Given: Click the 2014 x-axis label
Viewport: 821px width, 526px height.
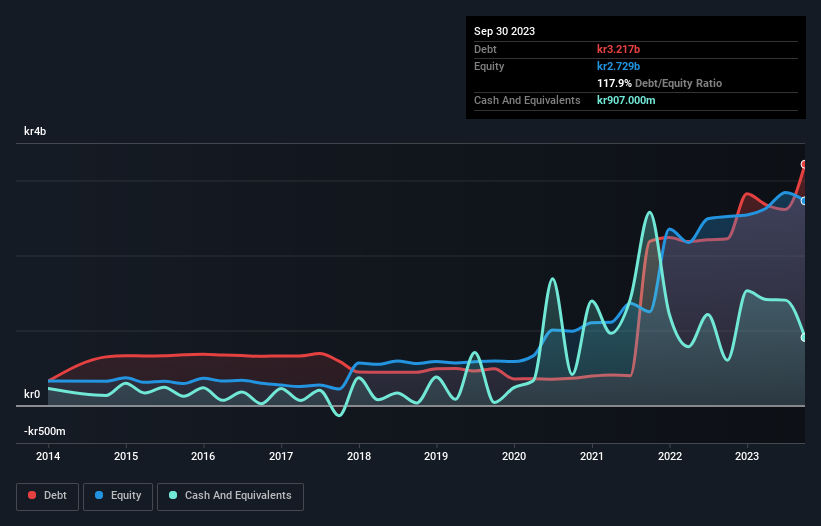Looking at the screenshot, I should pos(48,456).
